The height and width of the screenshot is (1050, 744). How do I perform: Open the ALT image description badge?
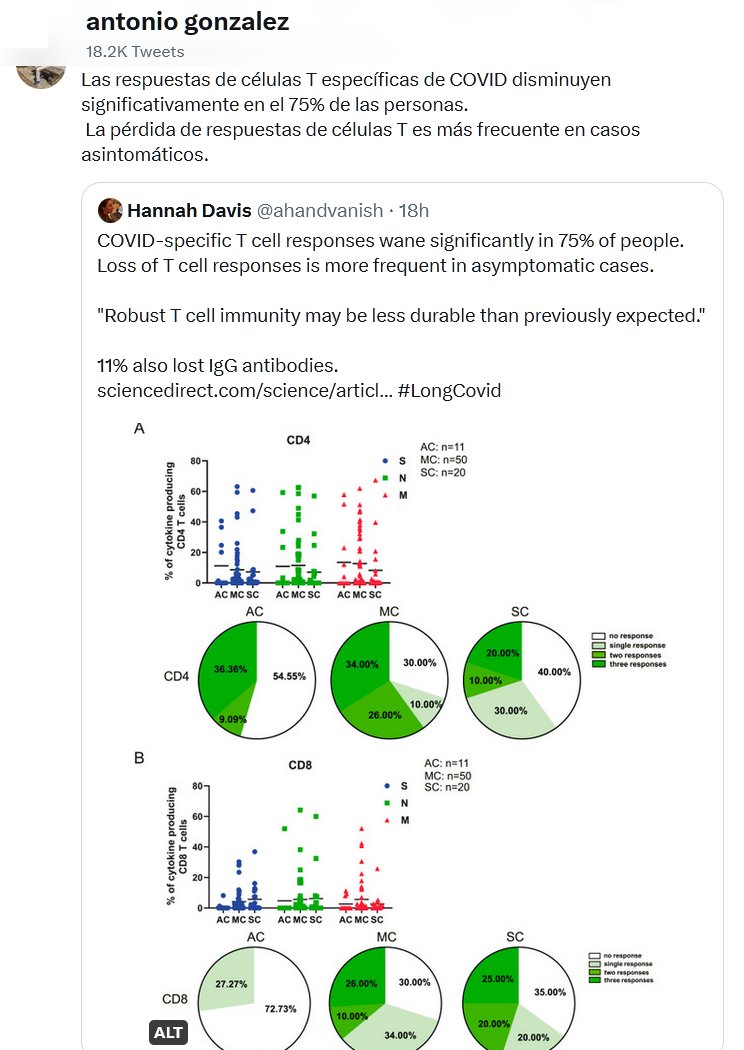pyautogui.click(x=165, y=1031)
